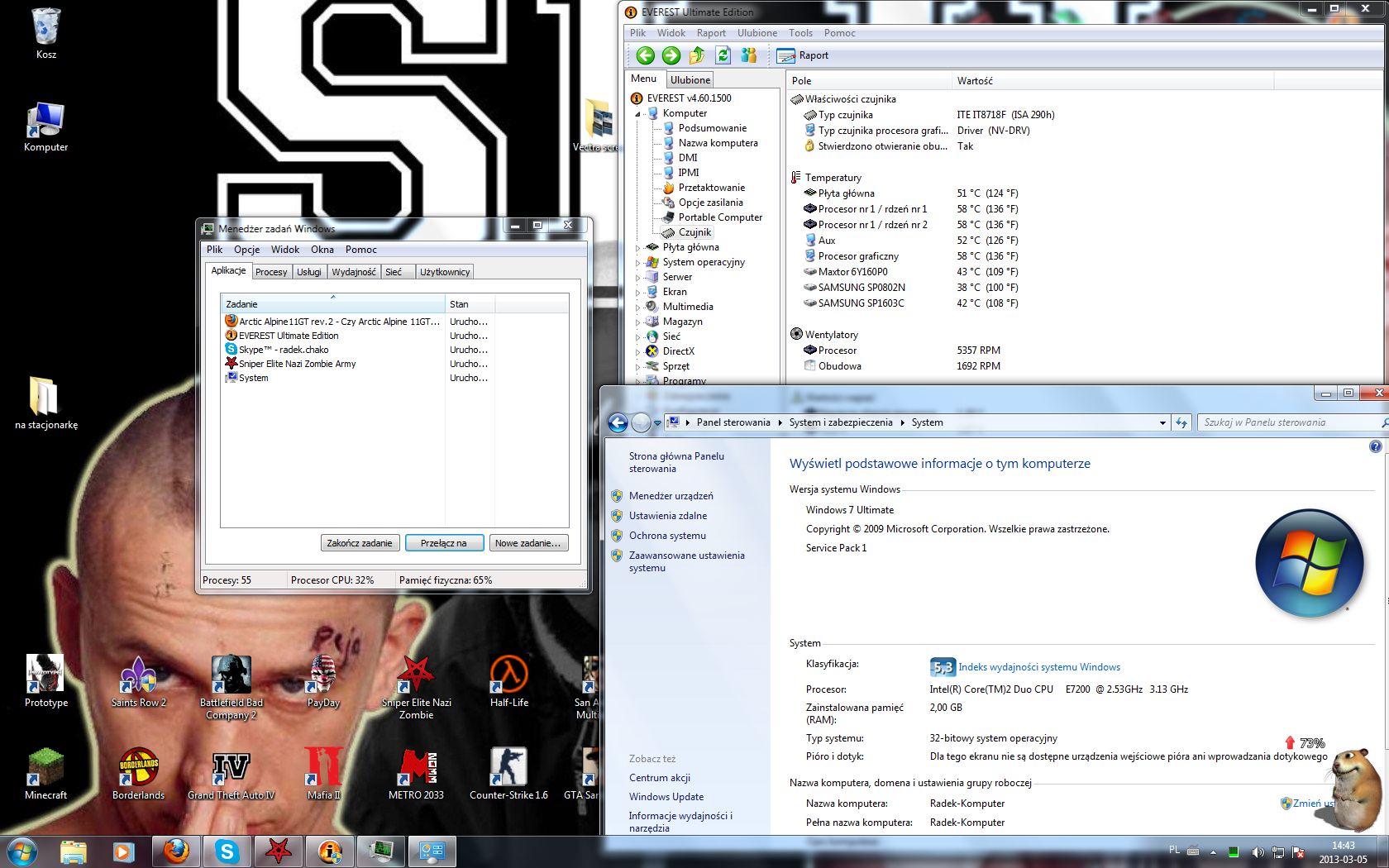Switch to the Wydajność tab

click(354, 272)
